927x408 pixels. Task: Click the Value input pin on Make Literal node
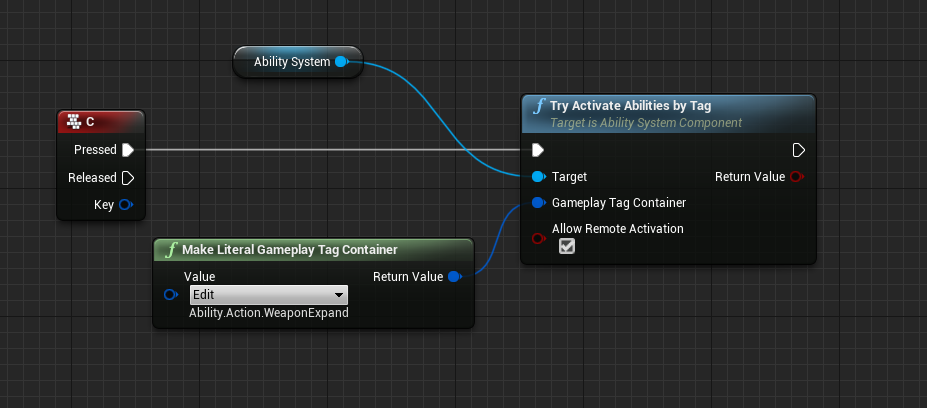[x=171, y=294]
